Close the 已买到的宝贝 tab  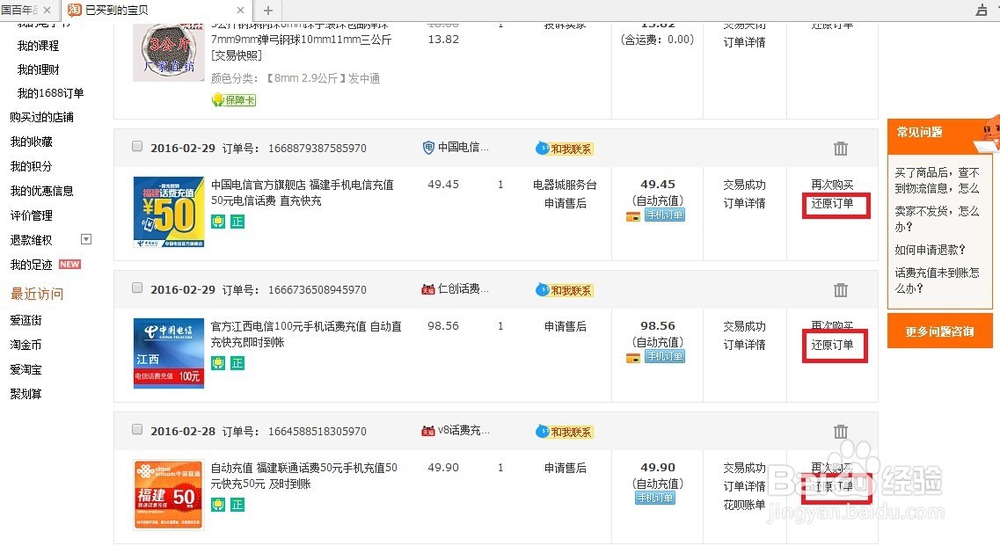pyautogui.click(x=240, y=10)
